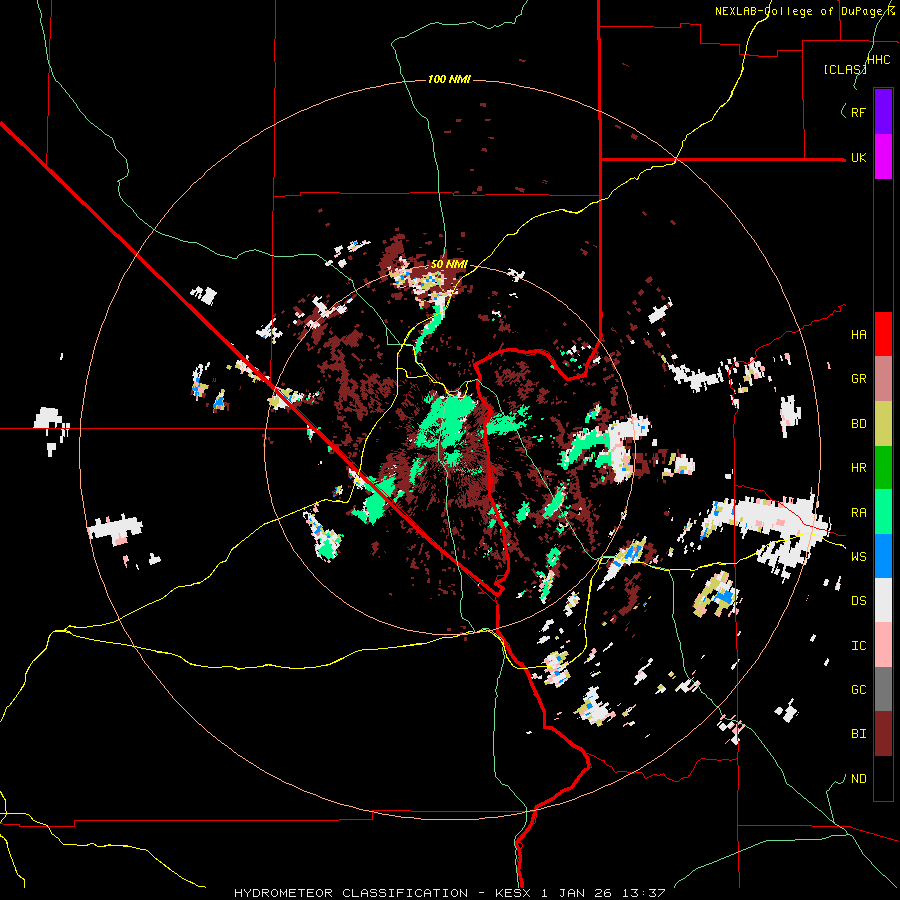
Task: Click the HA red legend swatch
Action: coord(883,334)
